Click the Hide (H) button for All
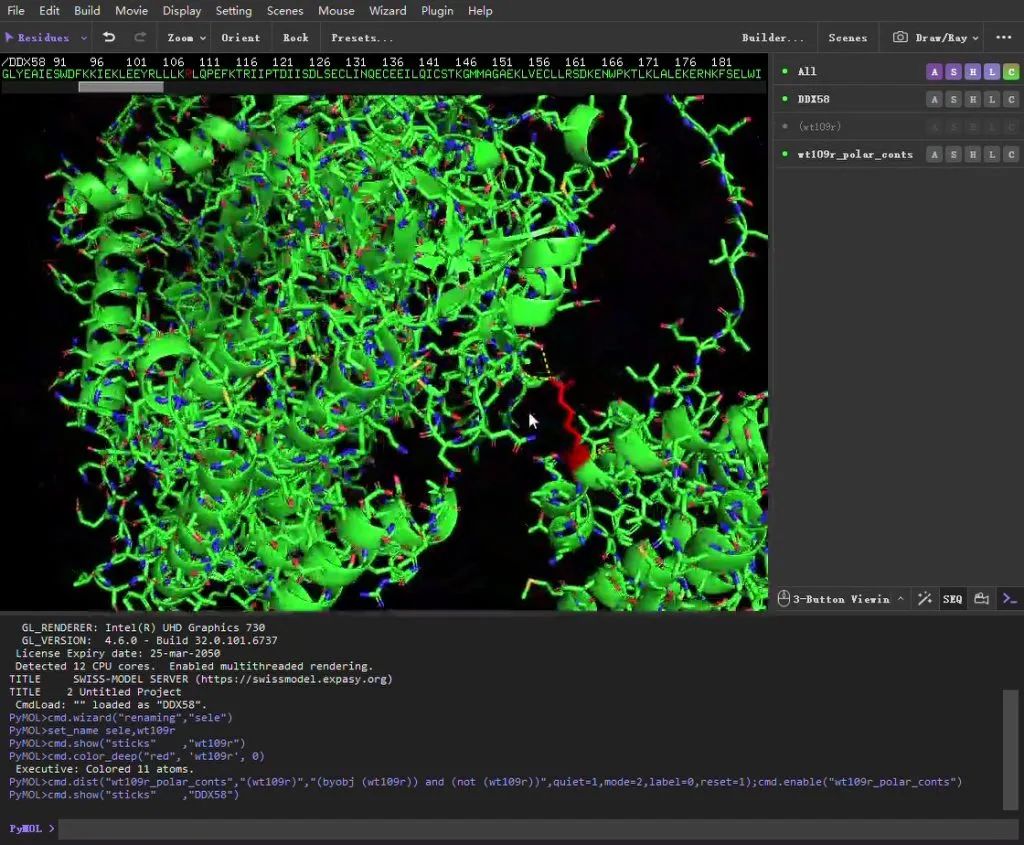Viewport: 1024px width, 845px height. click(972, 71)
